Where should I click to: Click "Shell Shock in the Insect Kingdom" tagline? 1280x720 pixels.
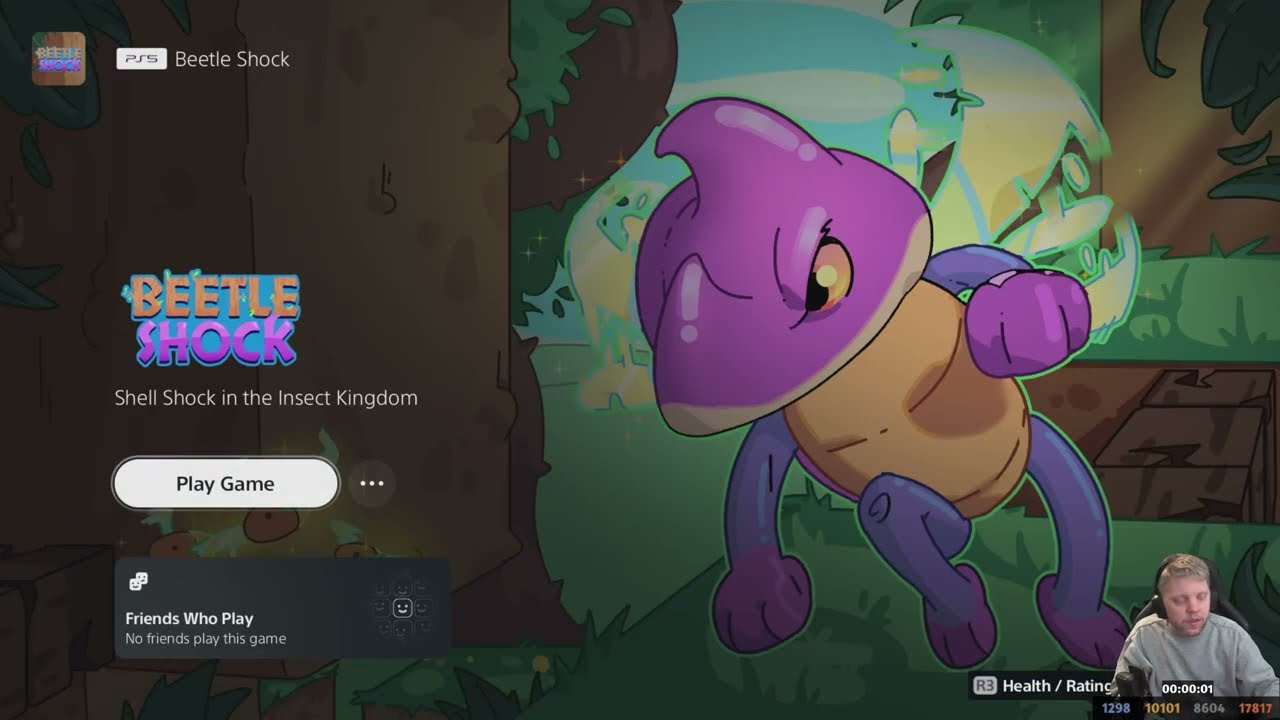click(266, 397)
